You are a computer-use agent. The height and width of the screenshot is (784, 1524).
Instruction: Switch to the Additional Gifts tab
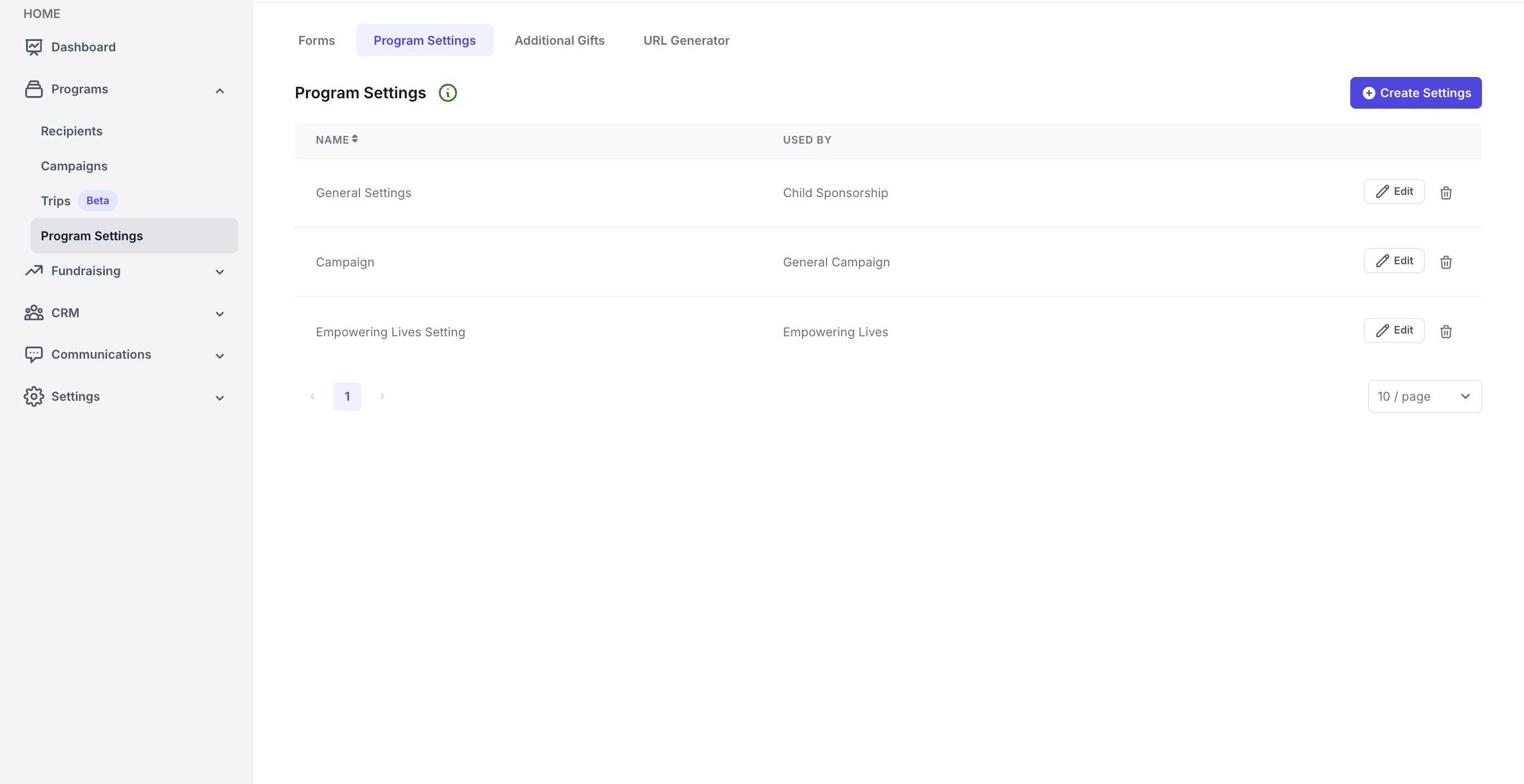tap(559, 40)
